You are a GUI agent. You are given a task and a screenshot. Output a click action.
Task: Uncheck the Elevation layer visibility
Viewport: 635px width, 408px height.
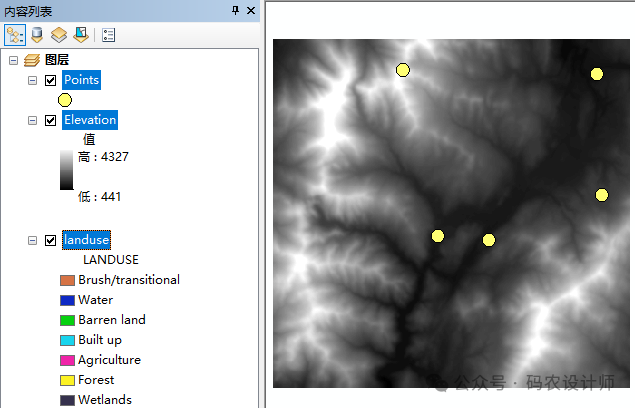click(50, 120)
